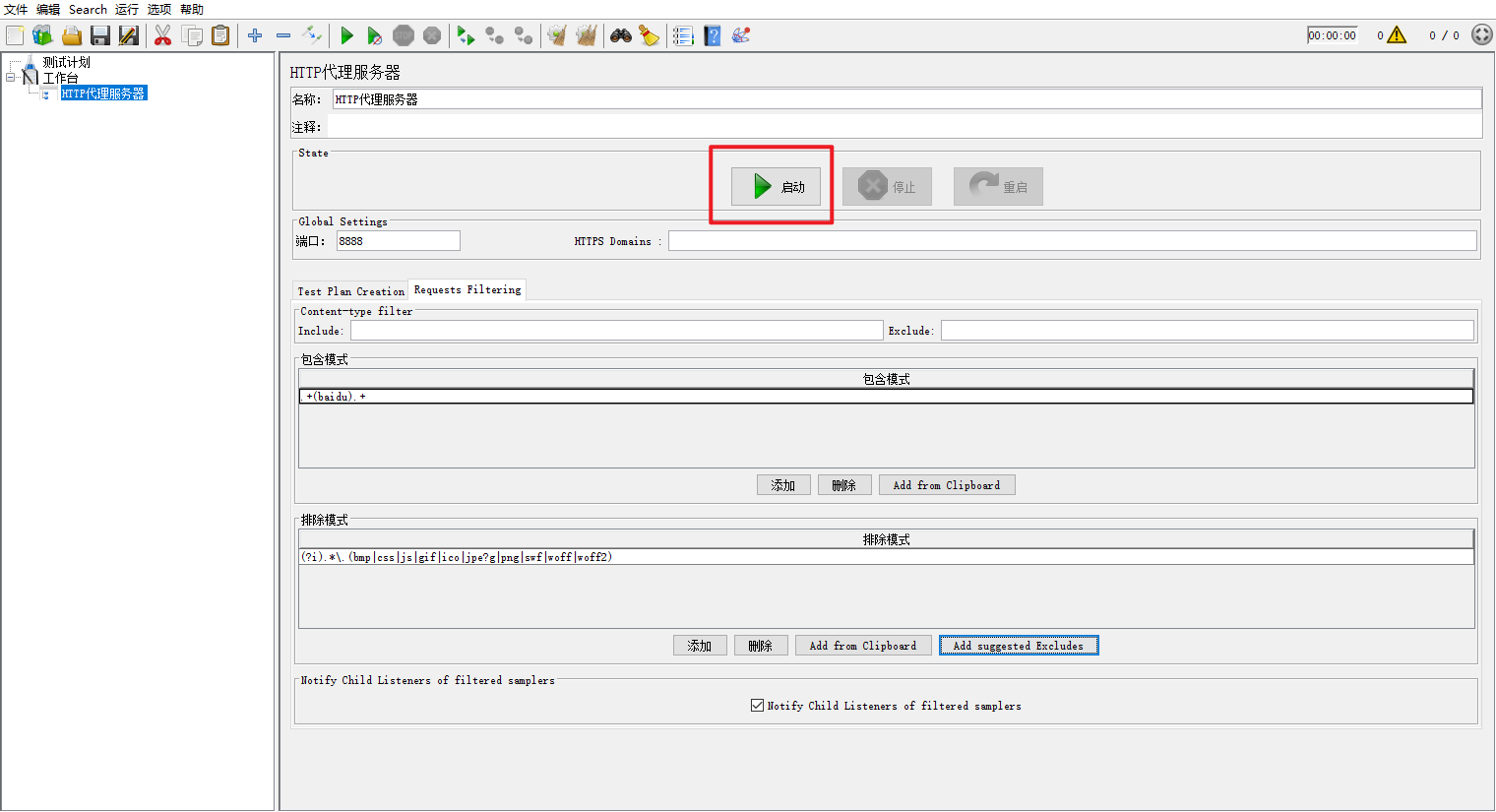Click the green Start run icon

tap(346, 35)
